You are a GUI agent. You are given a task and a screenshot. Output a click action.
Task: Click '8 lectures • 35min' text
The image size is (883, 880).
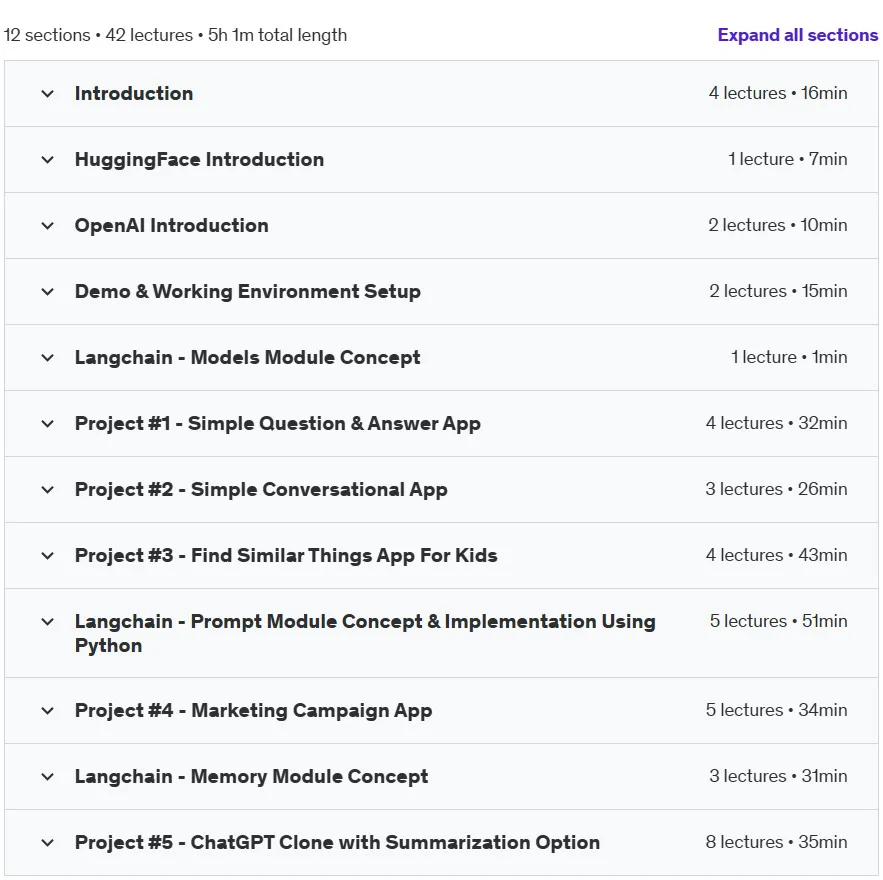tap(777, 842)
